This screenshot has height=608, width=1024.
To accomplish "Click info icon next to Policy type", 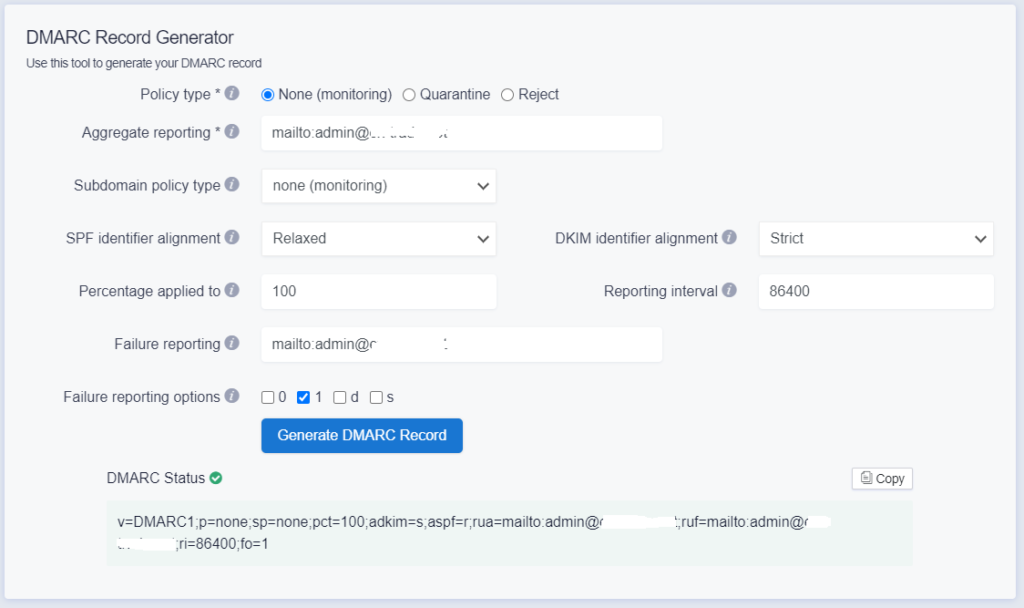I will pos(232,94).
